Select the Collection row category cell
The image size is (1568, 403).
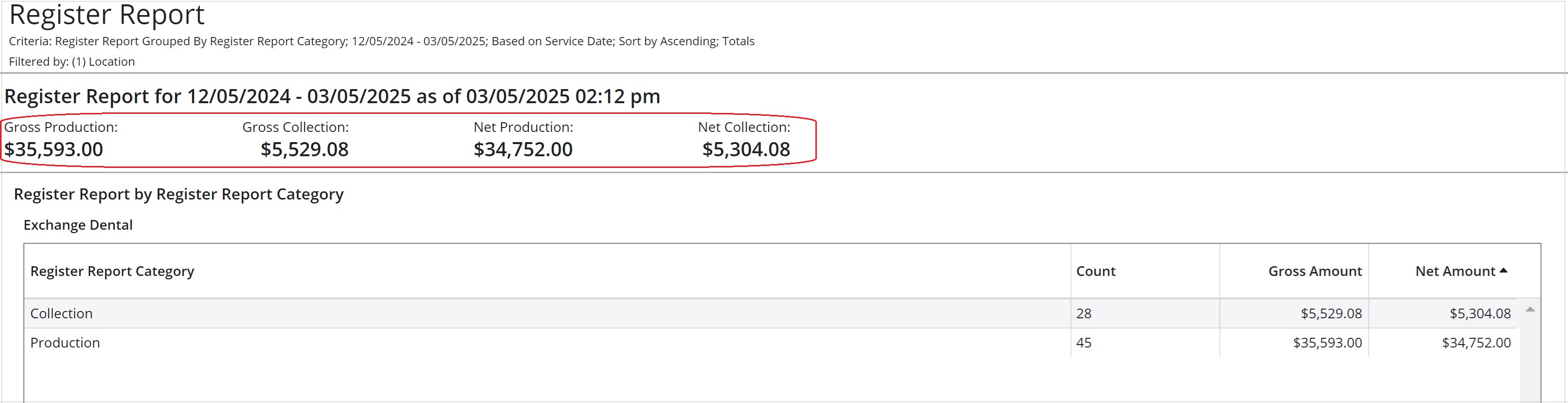(61, 313)
